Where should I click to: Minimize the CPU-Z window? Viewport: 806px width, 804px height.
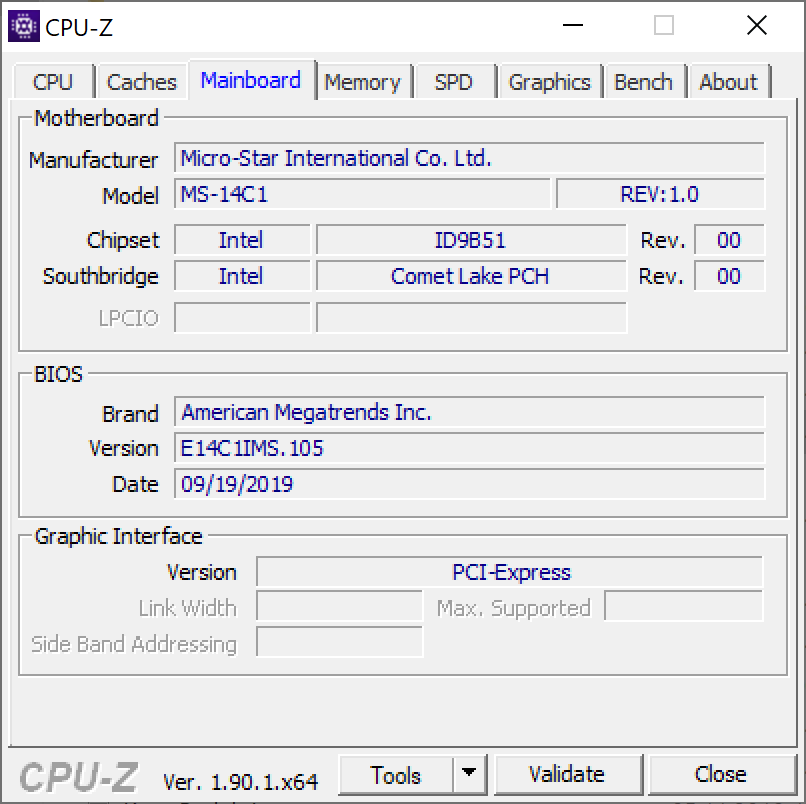coord(573,27)
